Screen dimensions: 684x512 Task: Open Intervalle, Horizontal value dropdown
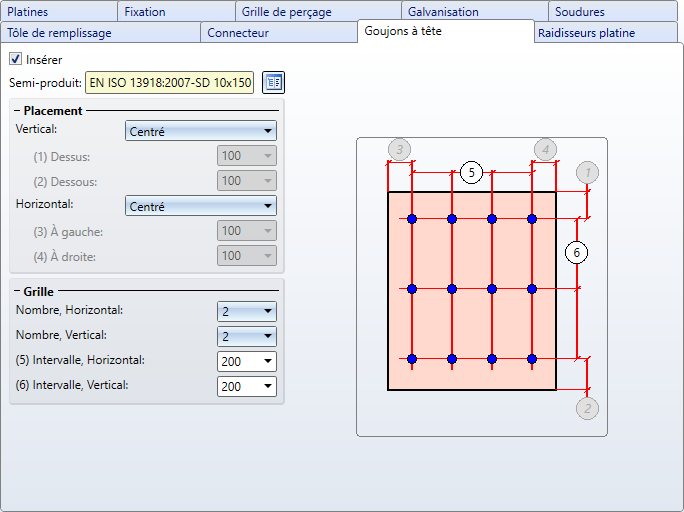coord(246,361)
